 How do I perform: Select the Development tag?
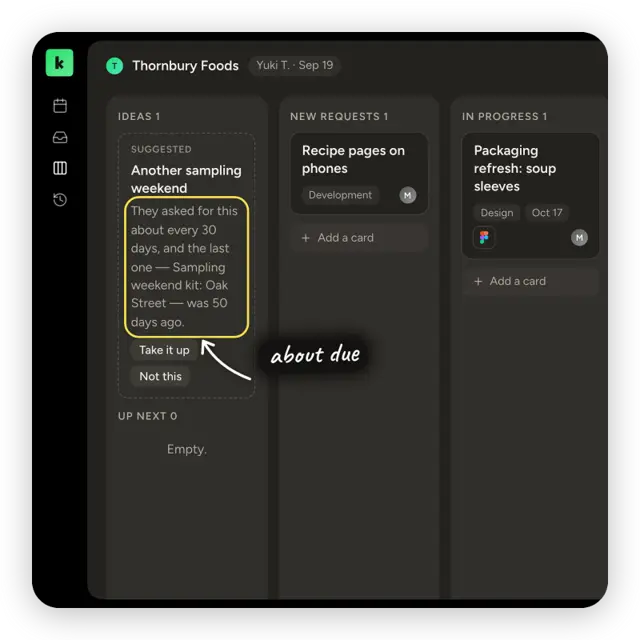340,195
